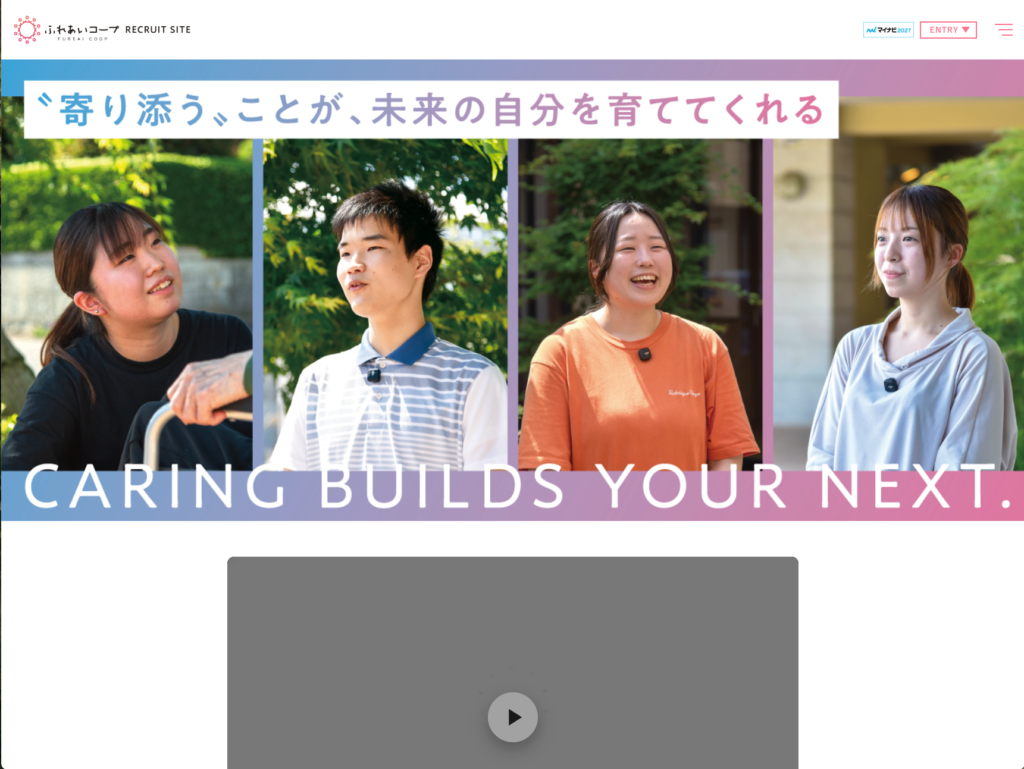Click the Japanese headline banner at the top
Viewport: 1024px width, 769px height.
420,108
